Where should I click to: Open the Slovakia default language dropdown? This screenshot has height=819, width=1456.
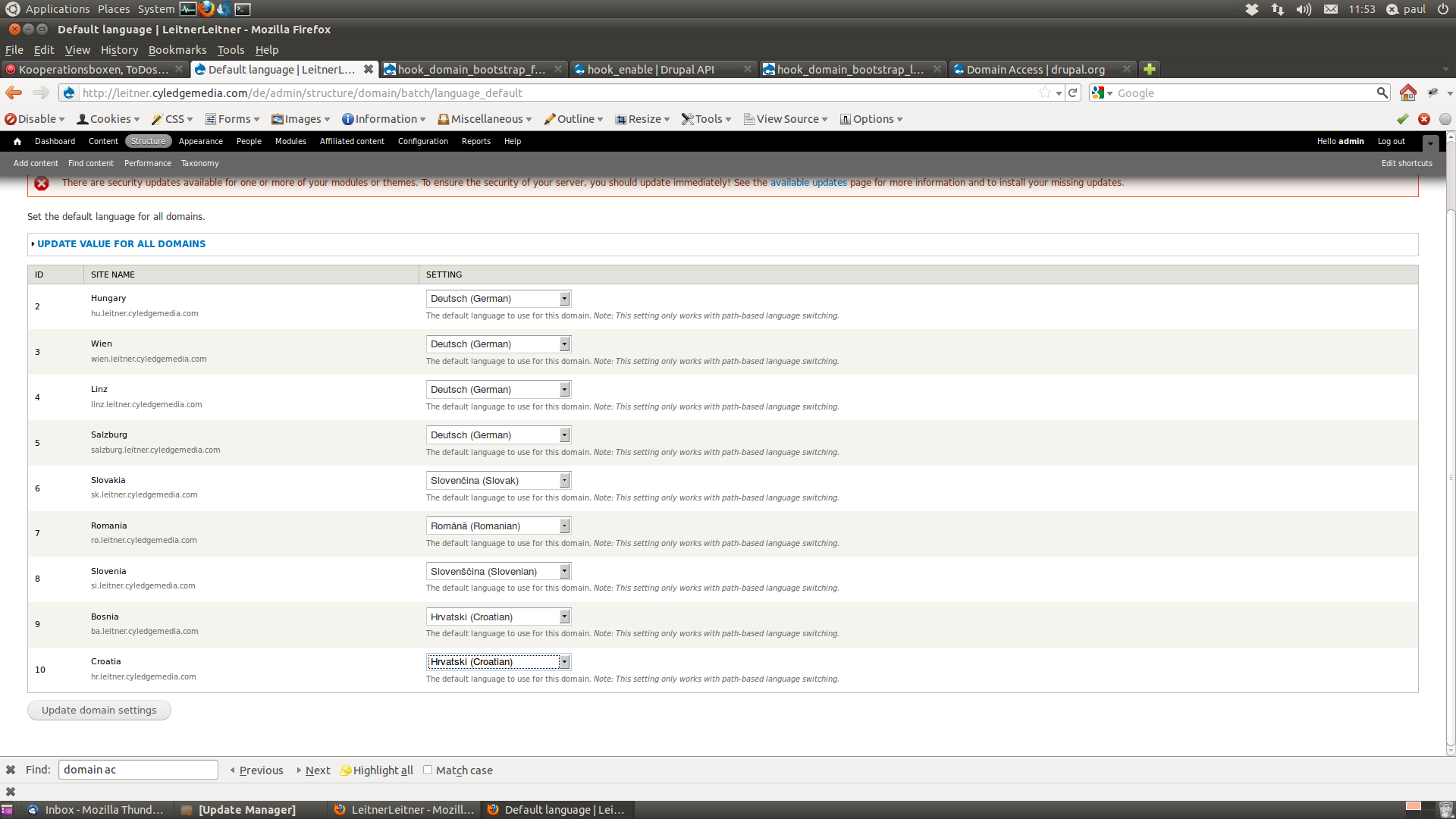pos(498,481)
